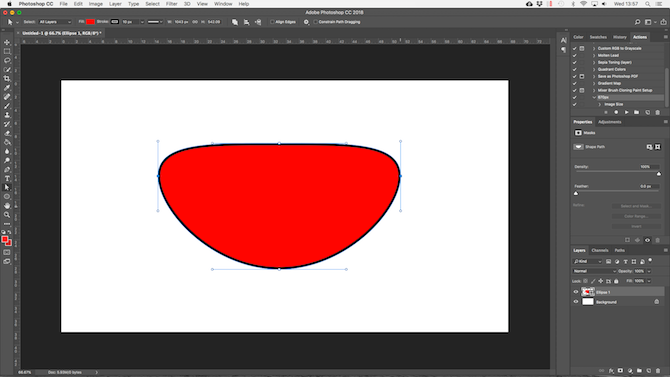Click the red Fill color swatch
Viewport: 670px width, 377px height.
pyautogui.click(x=90, y=22)
